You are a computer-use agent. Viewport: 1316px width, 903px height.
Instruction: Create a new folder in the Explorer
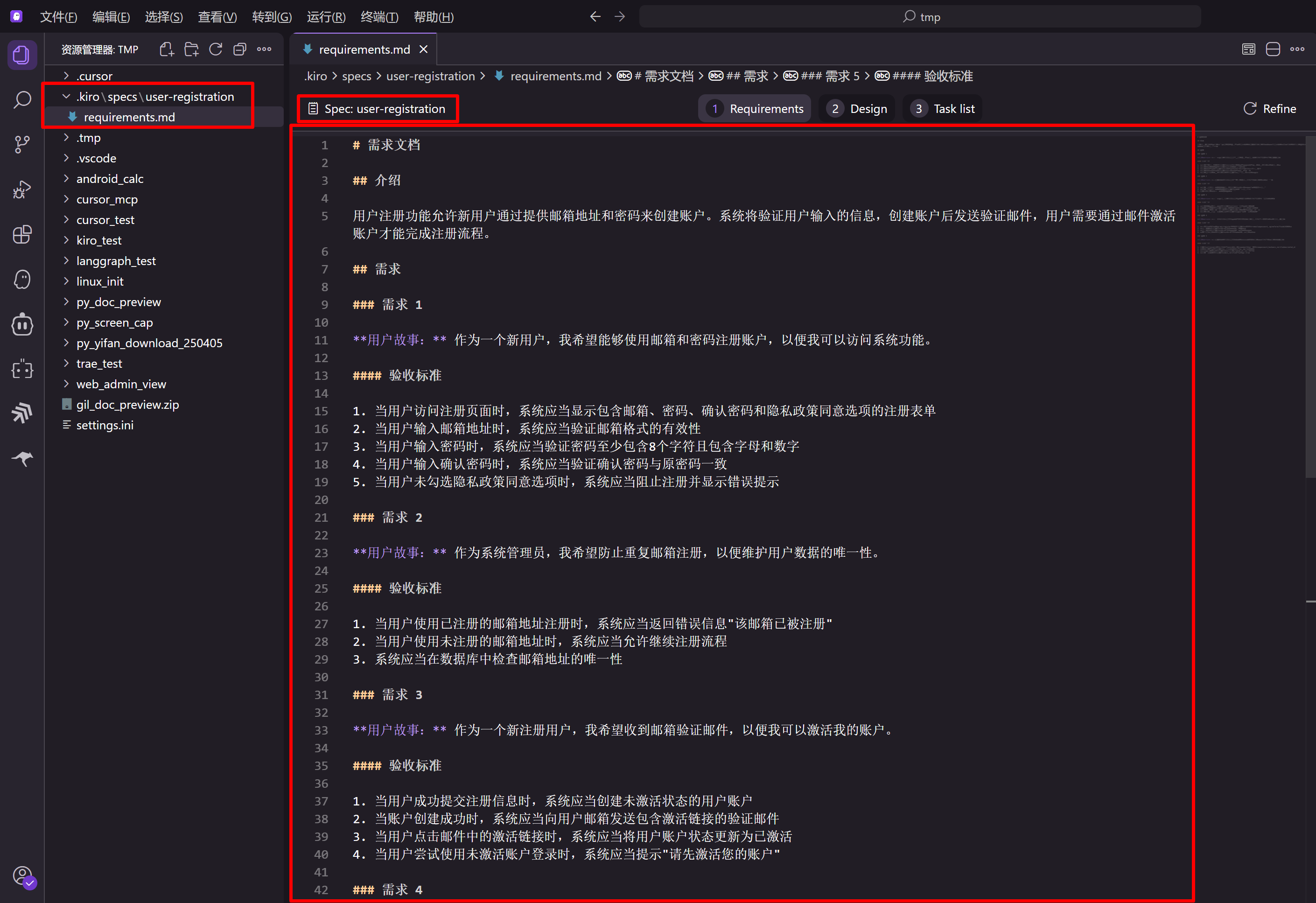pyautogui.click(x=191, y=49)
